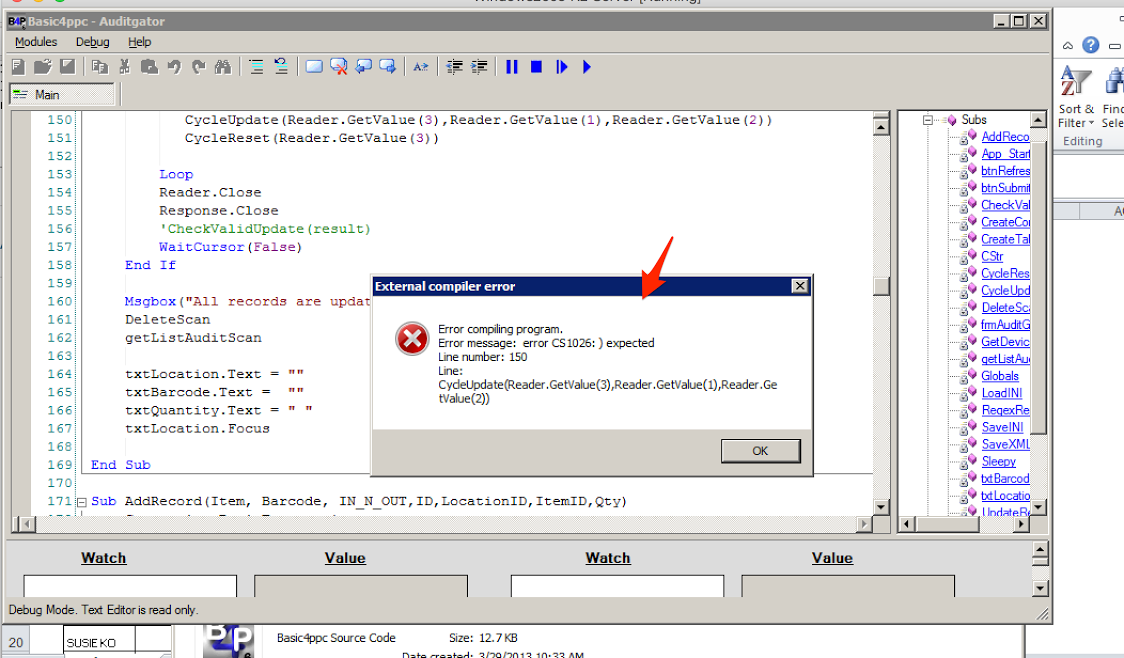Select the getListAuditScan sub in tree
The image size is (1124, 658).
pyautogui.click(x=1005, y=359)
